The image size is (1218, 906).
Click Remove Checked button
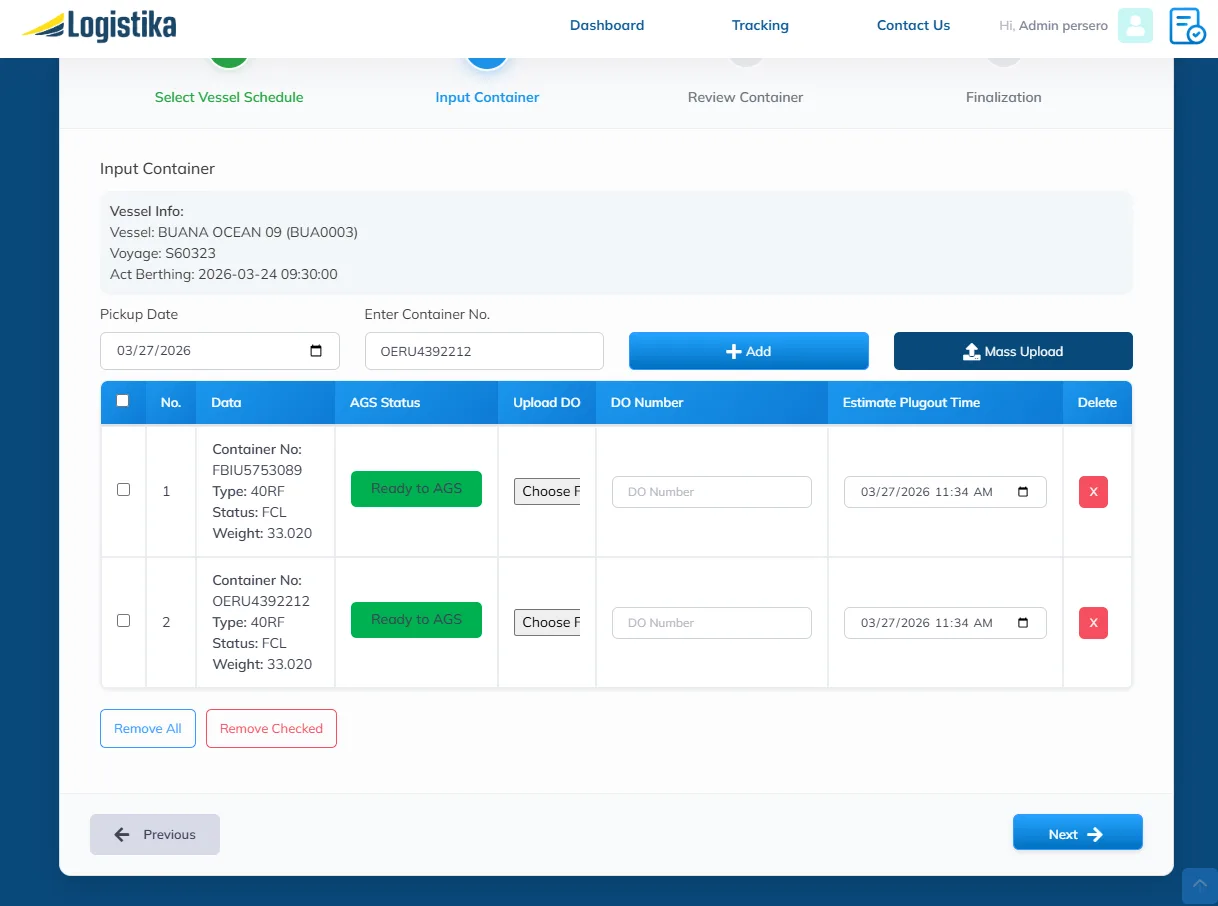[271, 729]
